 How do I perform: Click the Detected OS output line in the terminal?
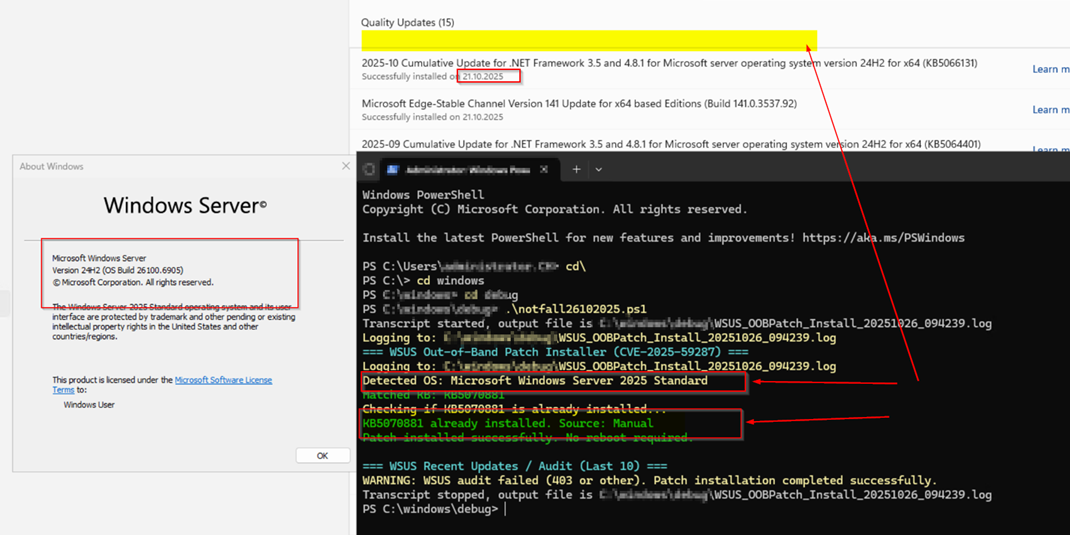click(x=535, y=381)
